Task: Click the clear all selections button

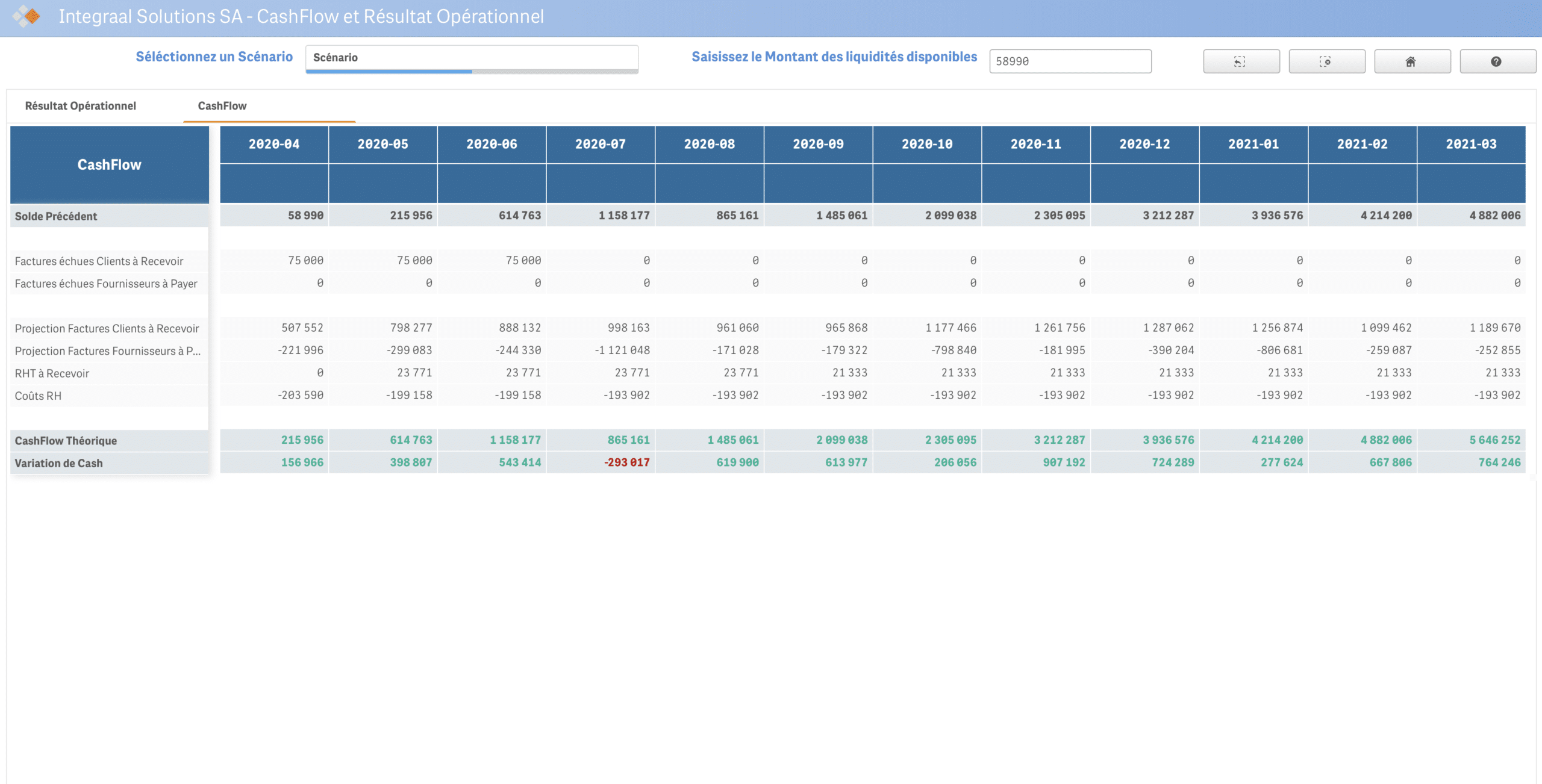Action: [1327, 61]
